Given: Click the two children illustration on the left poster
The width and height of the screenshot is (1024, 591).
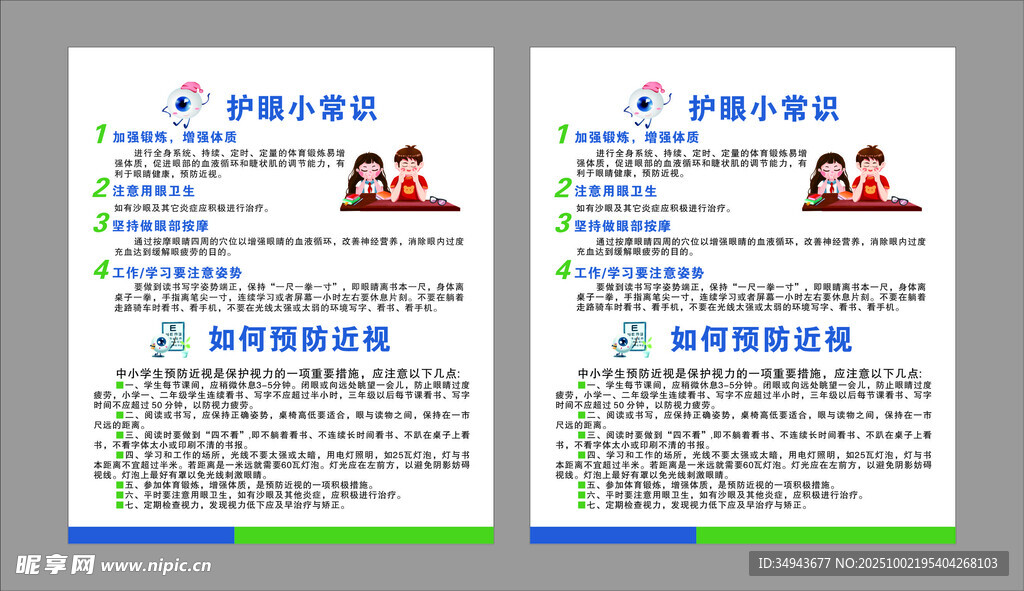Looking at the screenshot, I should [398, 178].
